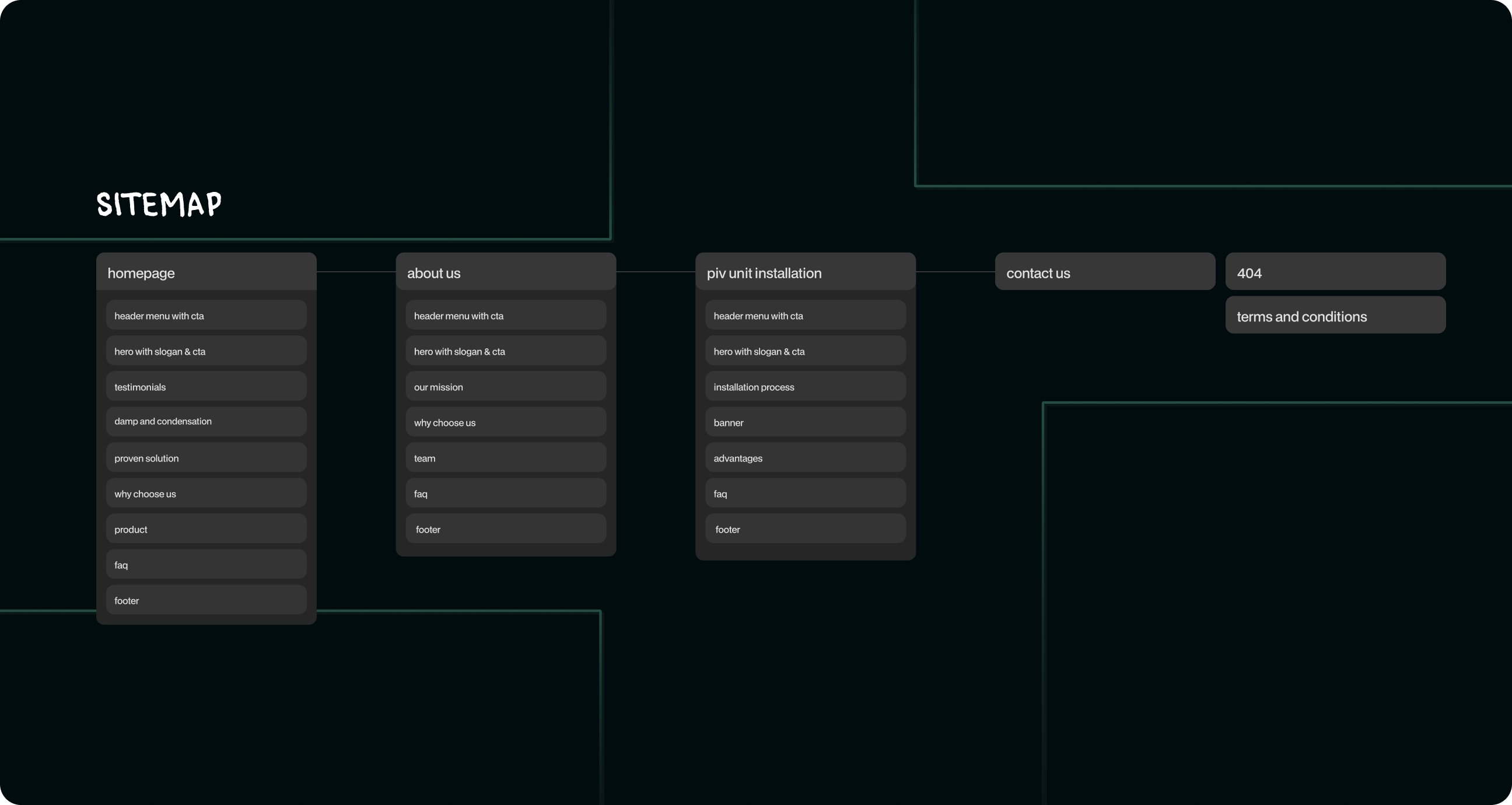Select faq under piv unit installation
The height and width of the screenshot is (805, 1512).
pos(806,494)
